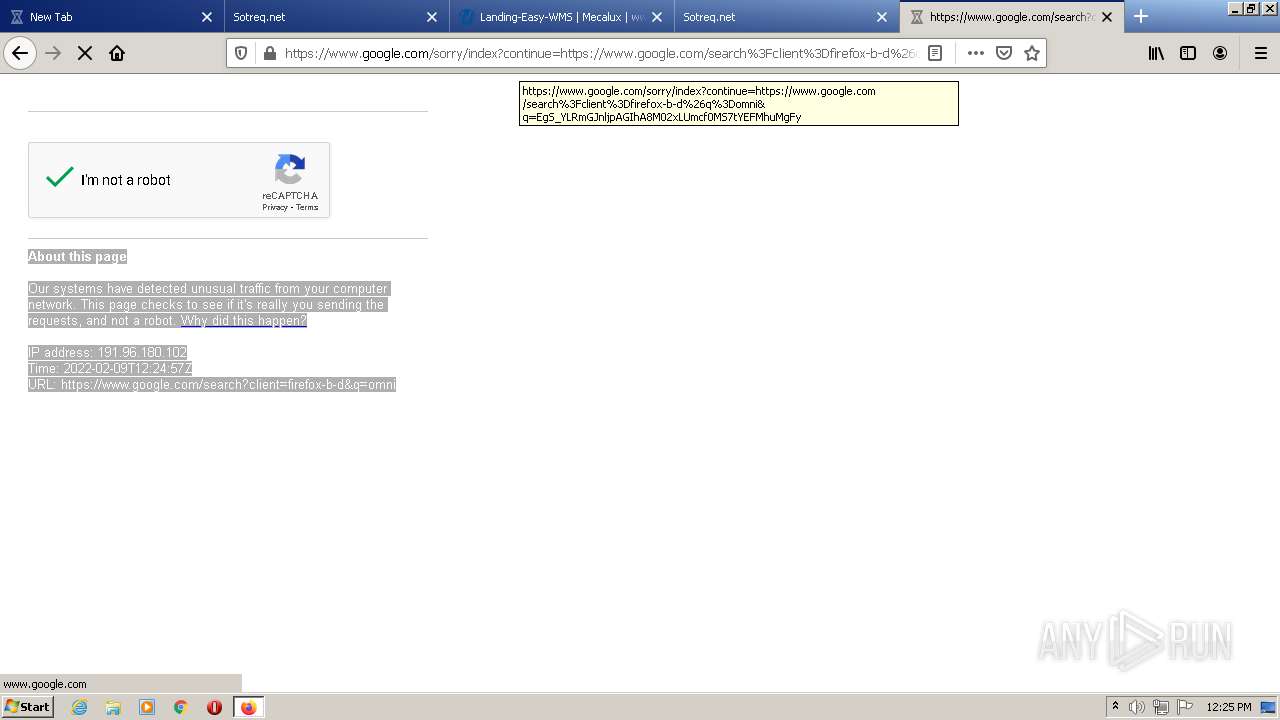Open page actions three-dot menu
This screenshot has height=720, width=1280.
coord(976,53)
